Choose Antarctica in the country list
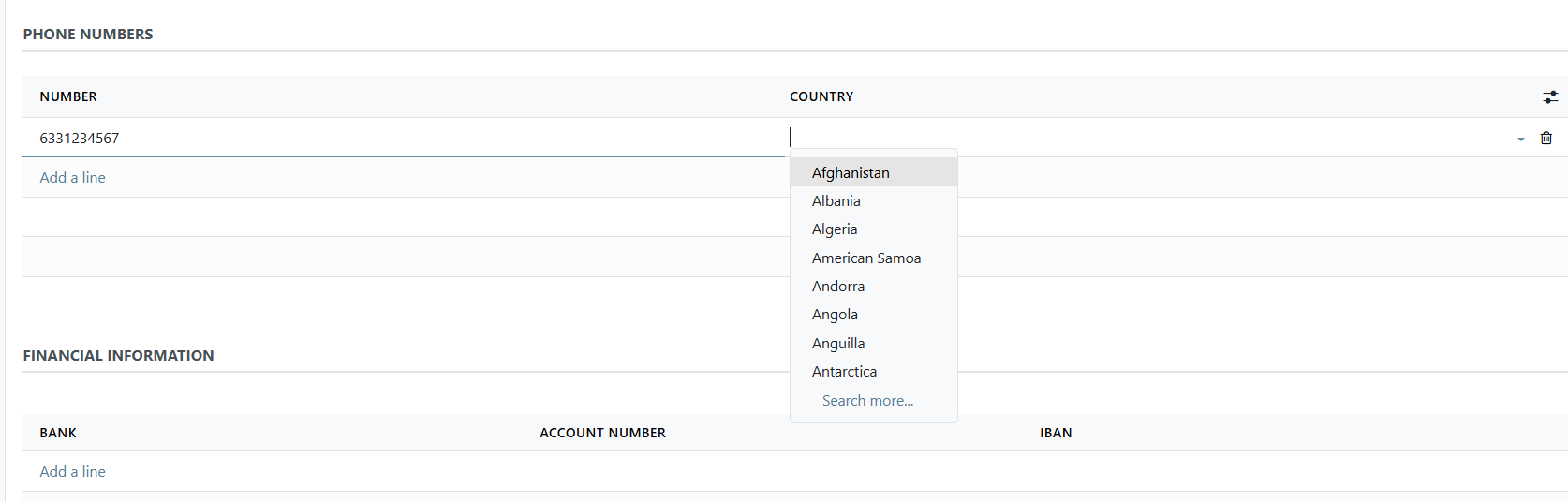1568x502 pixels. (844, 372)
